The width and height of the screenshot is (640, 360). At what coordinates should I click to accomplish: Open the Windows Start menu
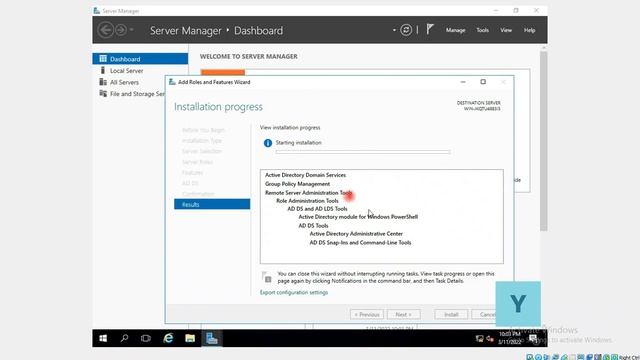point(103,338)
